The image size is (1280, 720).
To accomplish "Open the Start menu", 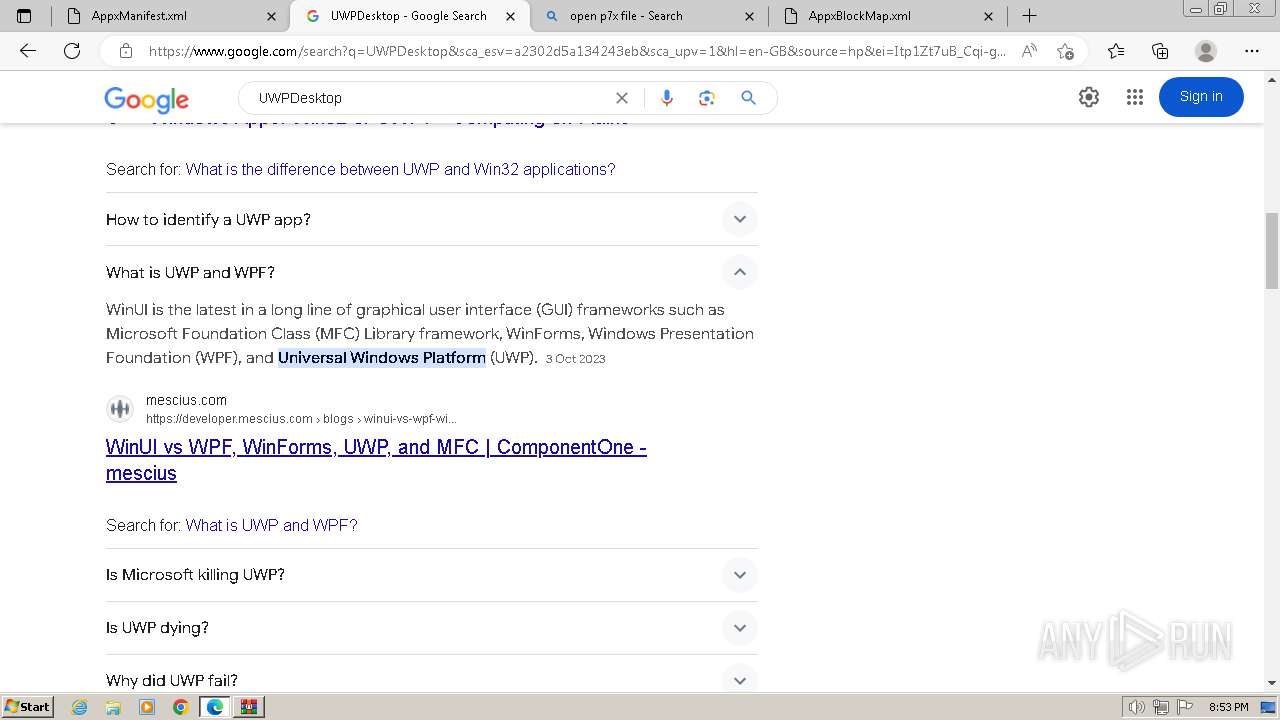I will coord(28,707).
